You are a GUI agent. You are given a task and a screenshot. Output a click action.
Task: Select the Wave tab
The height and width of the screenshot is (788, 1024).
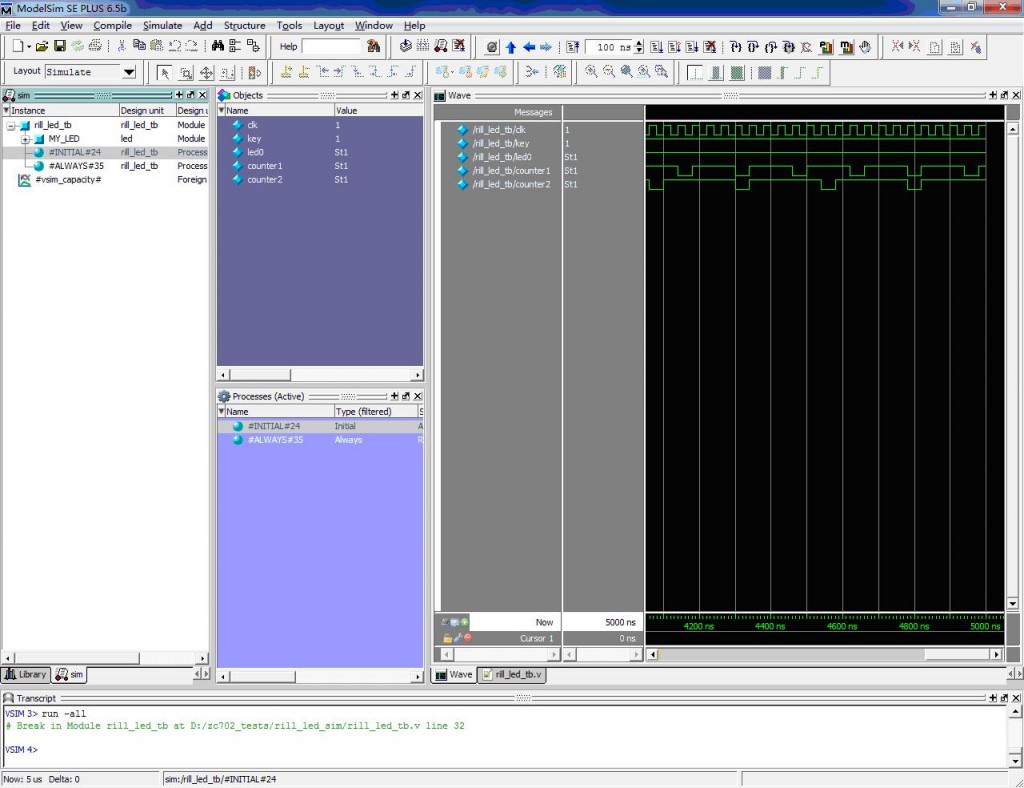click(x=454, y=674)
